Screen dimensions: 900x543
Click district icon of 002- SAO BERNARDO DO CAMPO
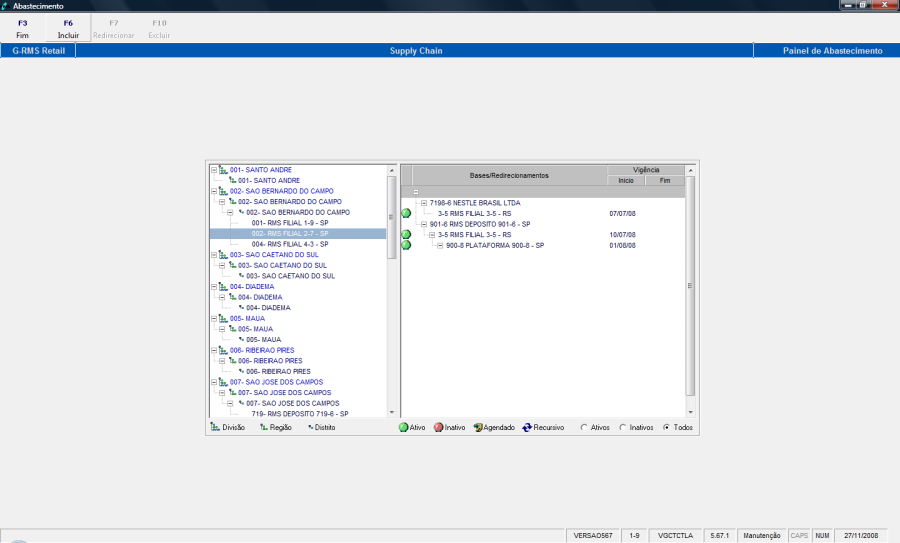pos(241,212)
